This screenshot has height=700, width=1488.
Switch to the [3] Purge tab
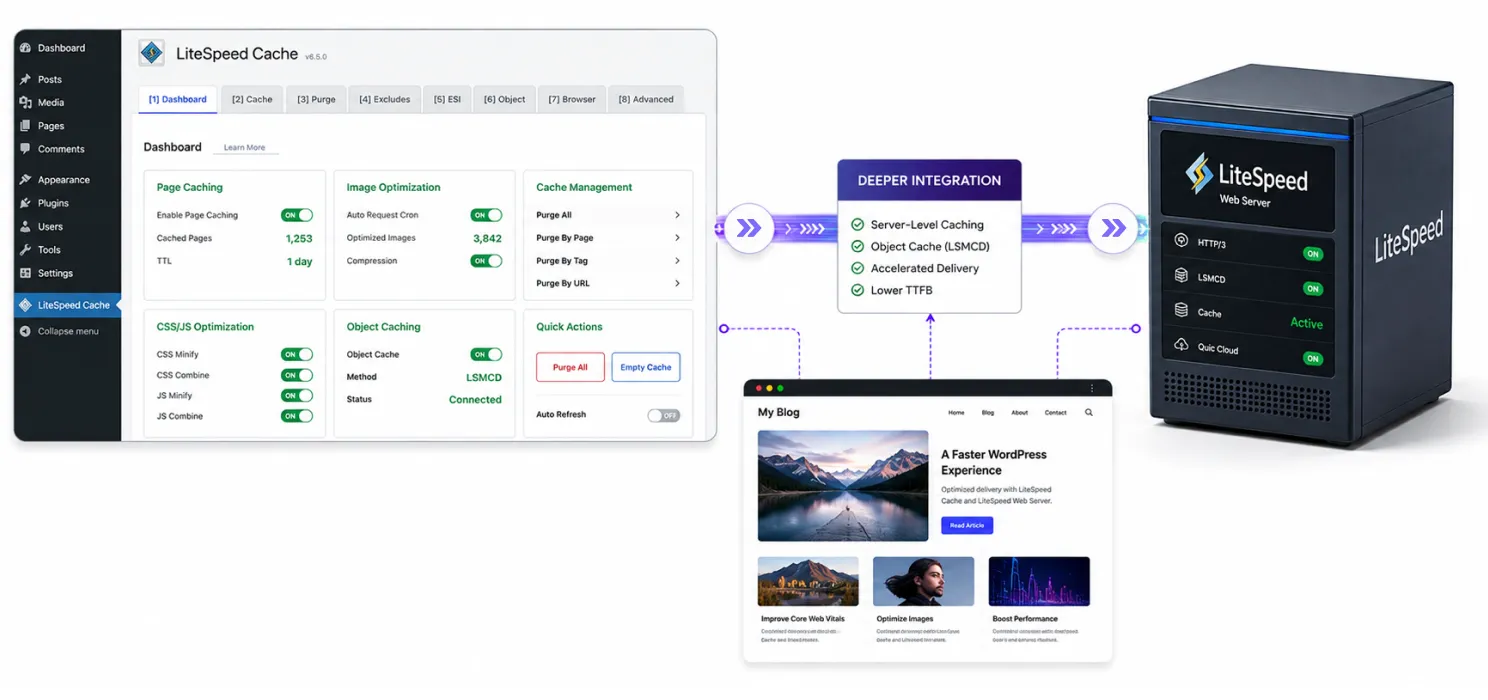pos(316,99)
